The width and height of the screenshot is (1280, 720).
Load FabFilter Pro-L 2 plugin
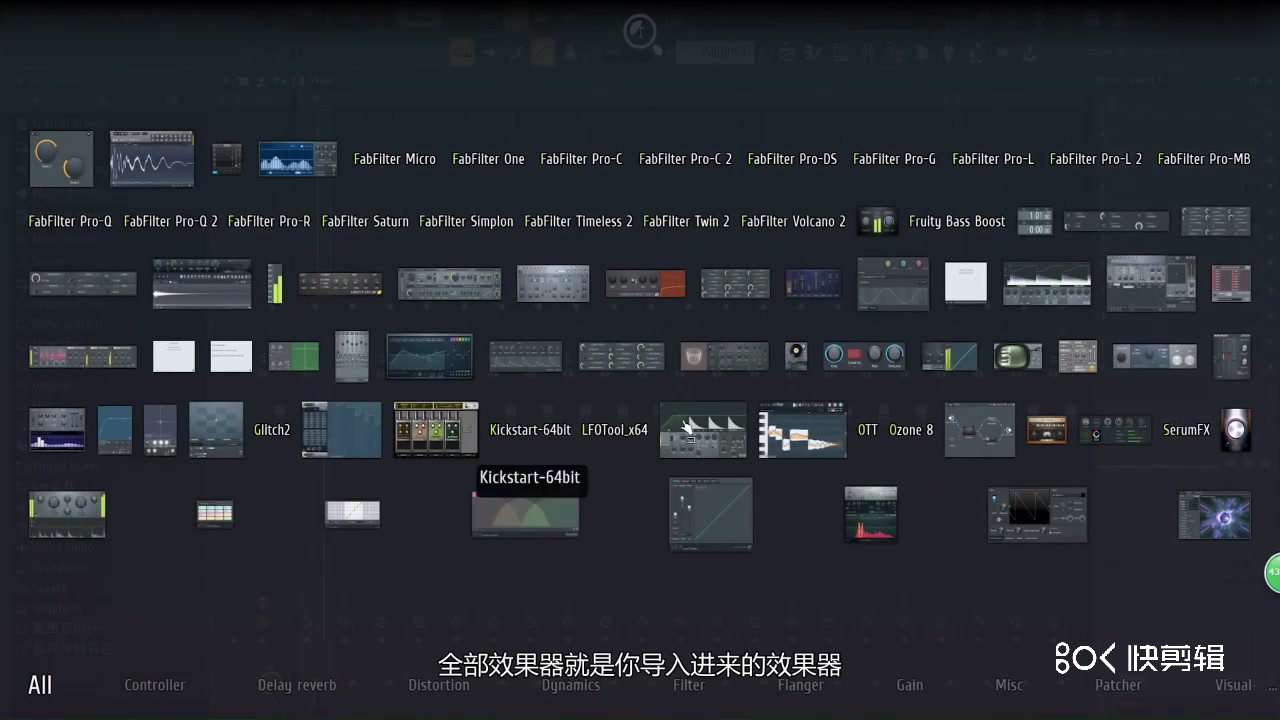1096,159
